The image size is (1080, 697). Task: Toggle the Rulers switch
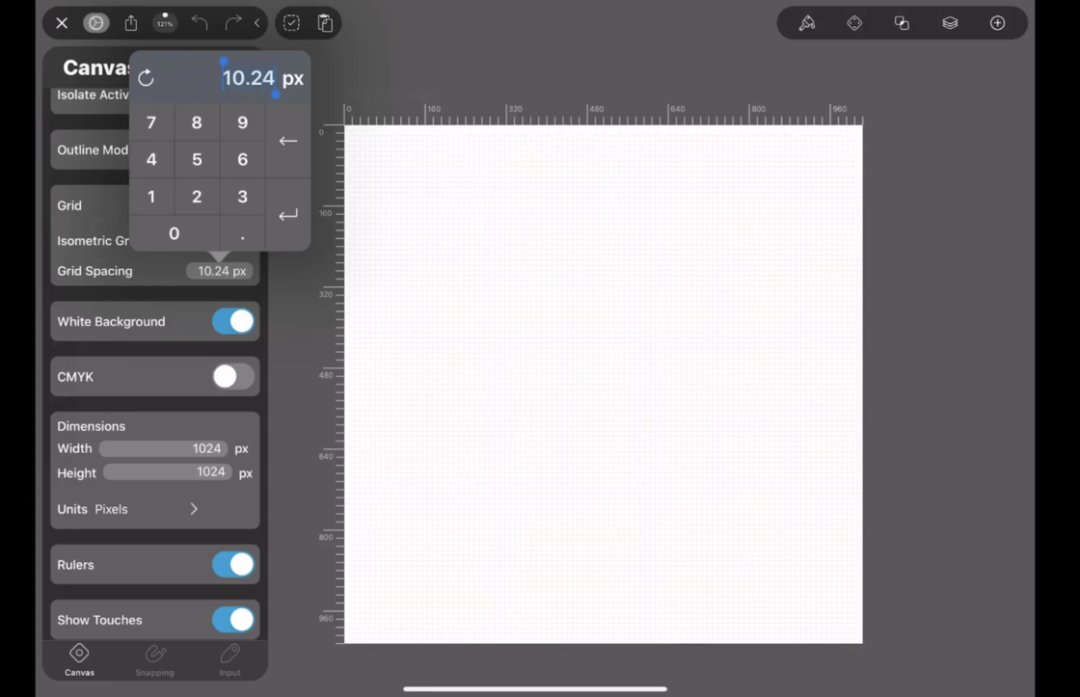point(233,565)
